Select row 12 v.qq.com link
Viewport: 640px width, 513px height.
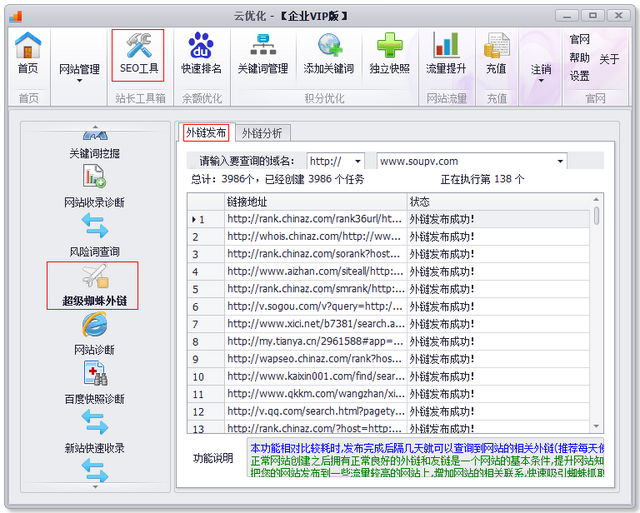[x=316, y=411]
